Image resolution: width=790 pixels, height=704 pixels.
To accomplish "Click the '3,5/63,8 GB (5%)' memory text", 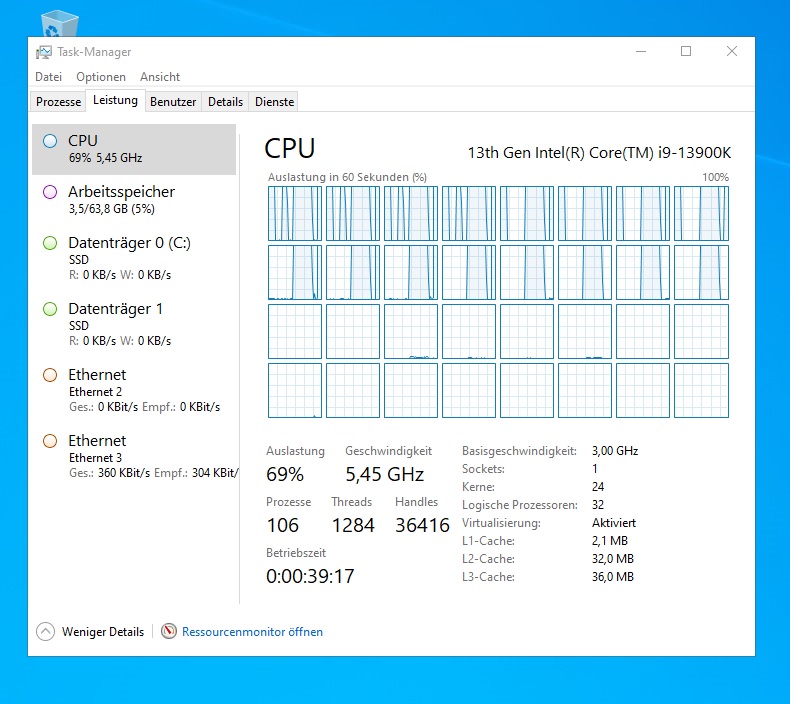I will pyautogui.click(x=112, y=209).
